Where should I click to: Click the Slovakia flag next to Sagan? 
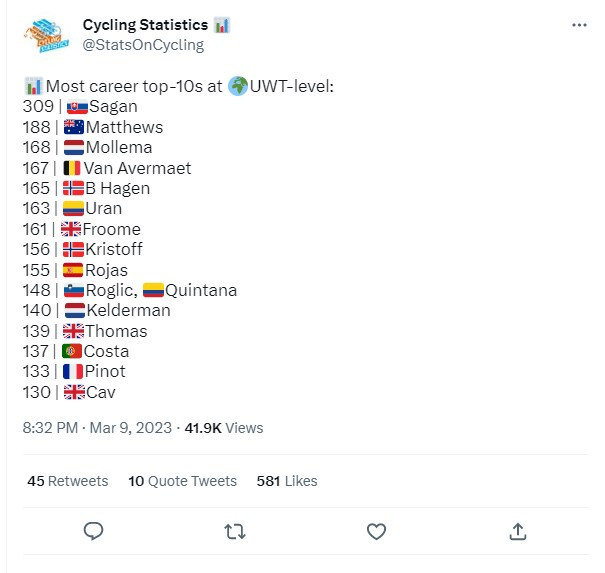(x=77, y=107)
